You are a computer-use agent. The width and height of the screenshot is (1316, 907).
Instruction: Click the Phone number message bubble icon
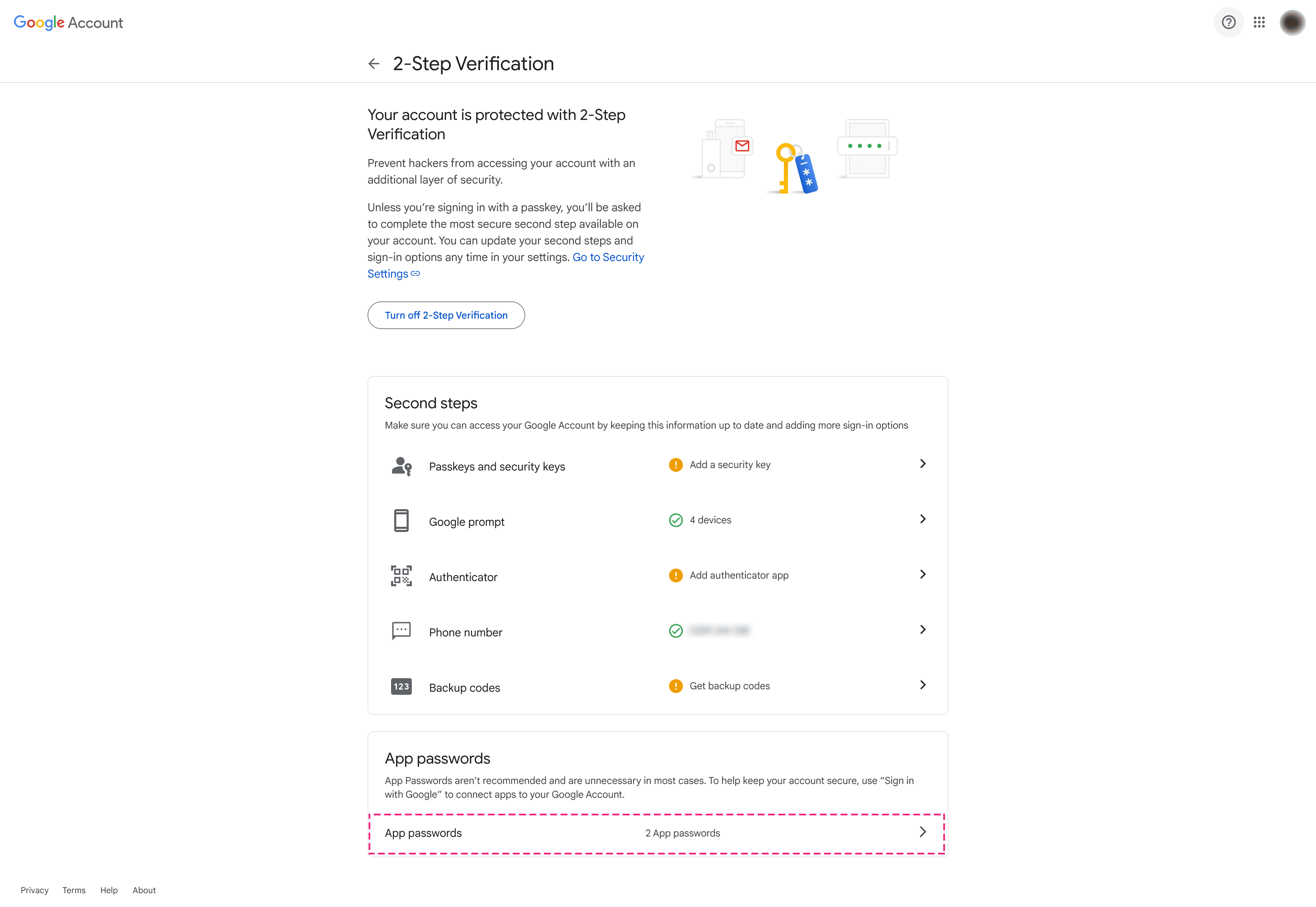(401, 631)
